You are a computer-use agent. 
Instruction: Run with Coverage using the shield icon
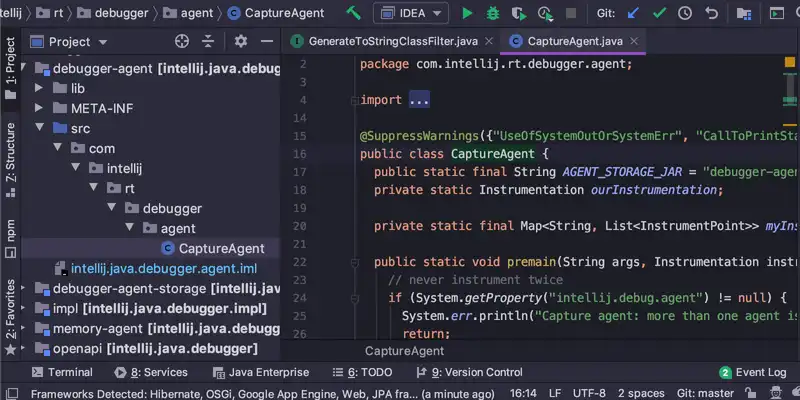click(518, 14)
